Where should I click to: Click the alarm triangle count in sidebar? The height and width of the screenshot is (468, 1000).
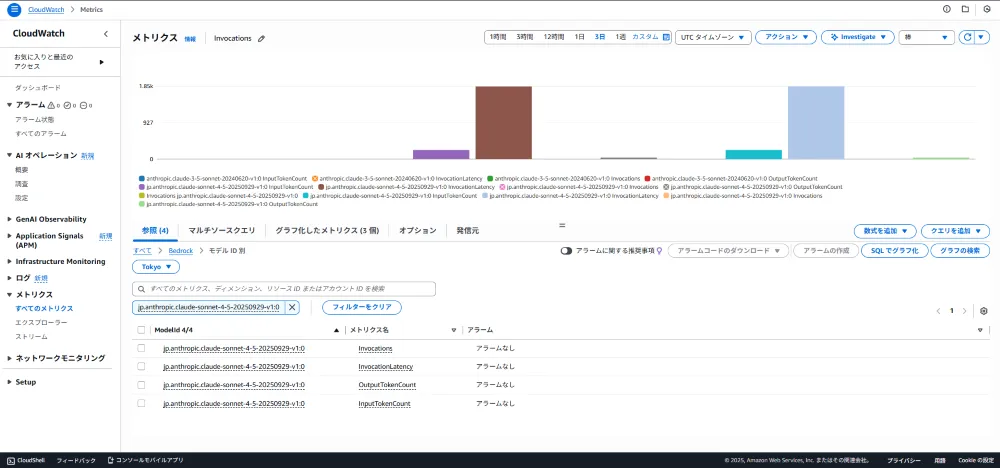54,105
